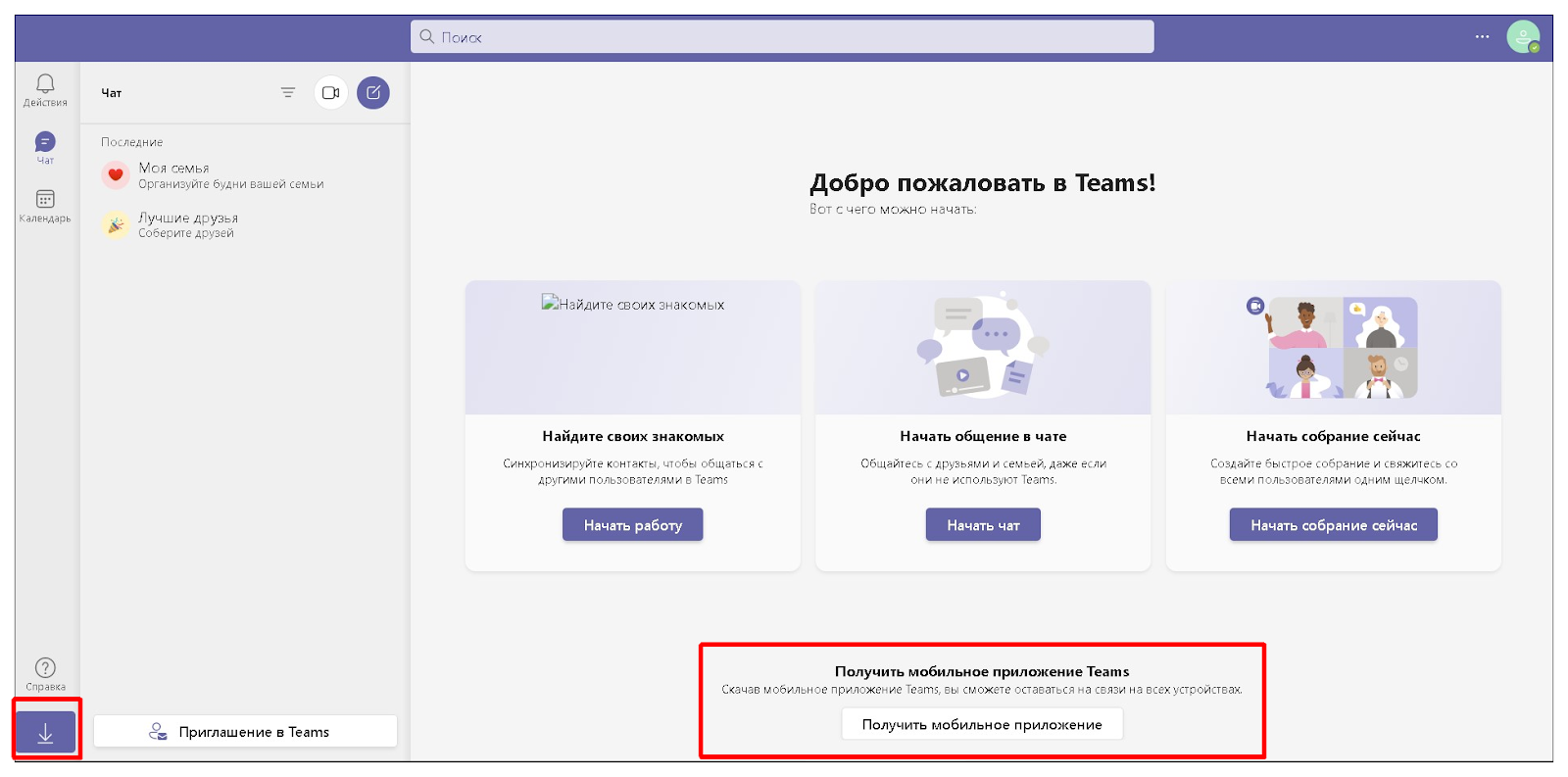Viewport: 1568px width, 777px height.
Task: Open the Моя семья chat
Action: pyautogui.click(x=230, y=175)
